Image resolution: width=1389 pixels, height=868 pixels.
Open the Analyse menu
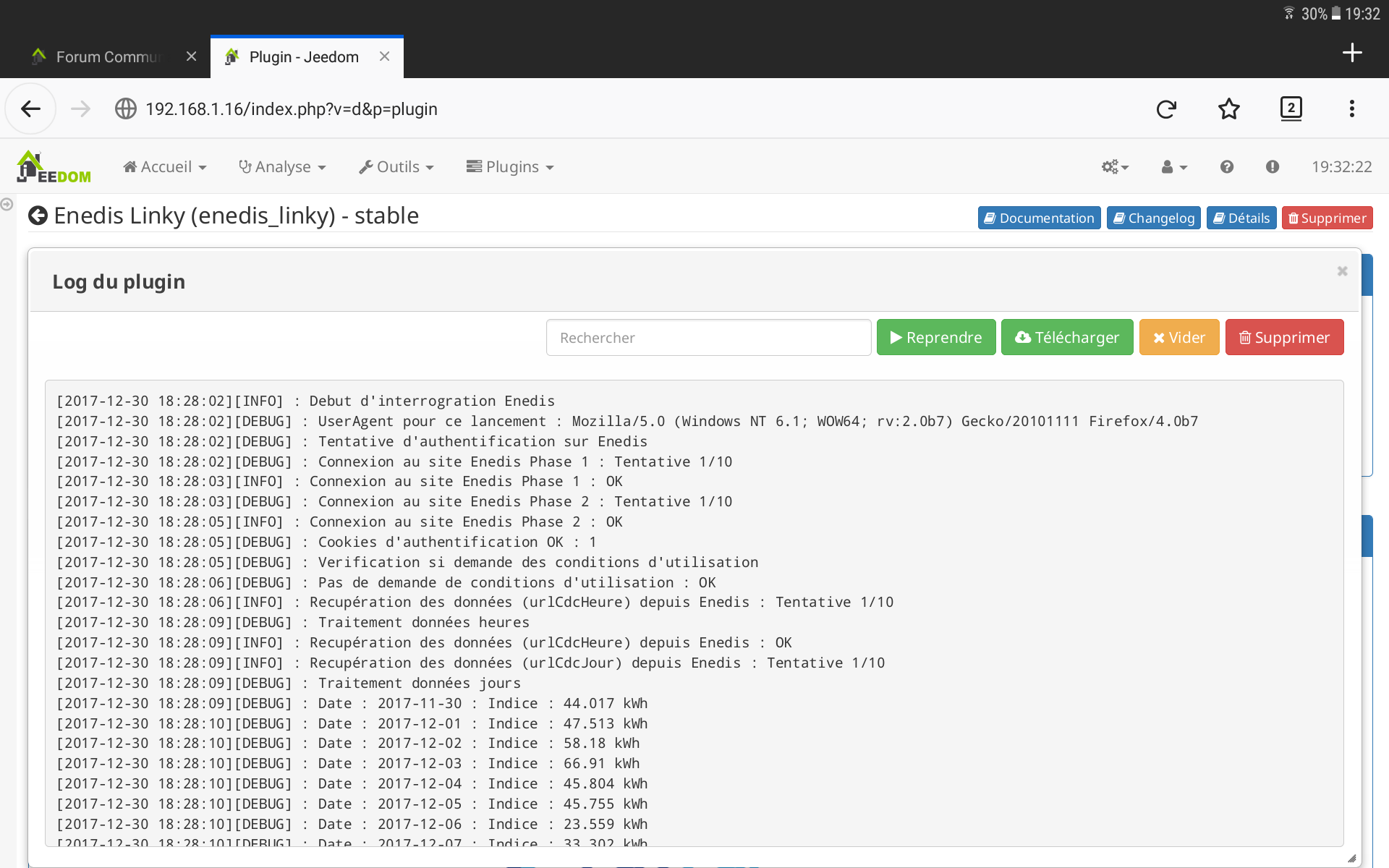[282, 167]
